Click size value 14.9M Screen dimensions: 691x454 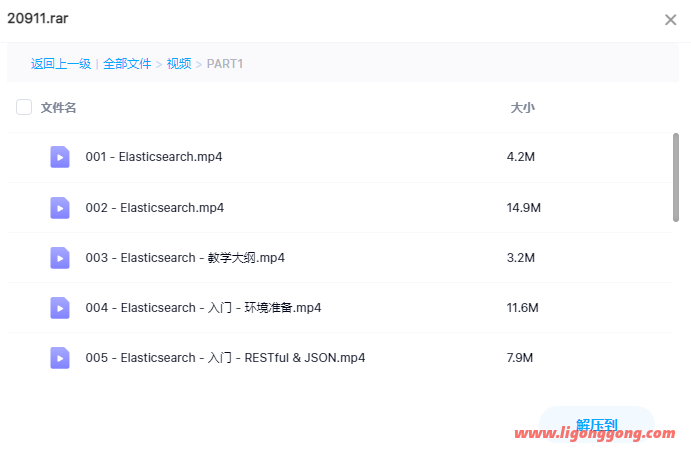(x=524, y=208)
